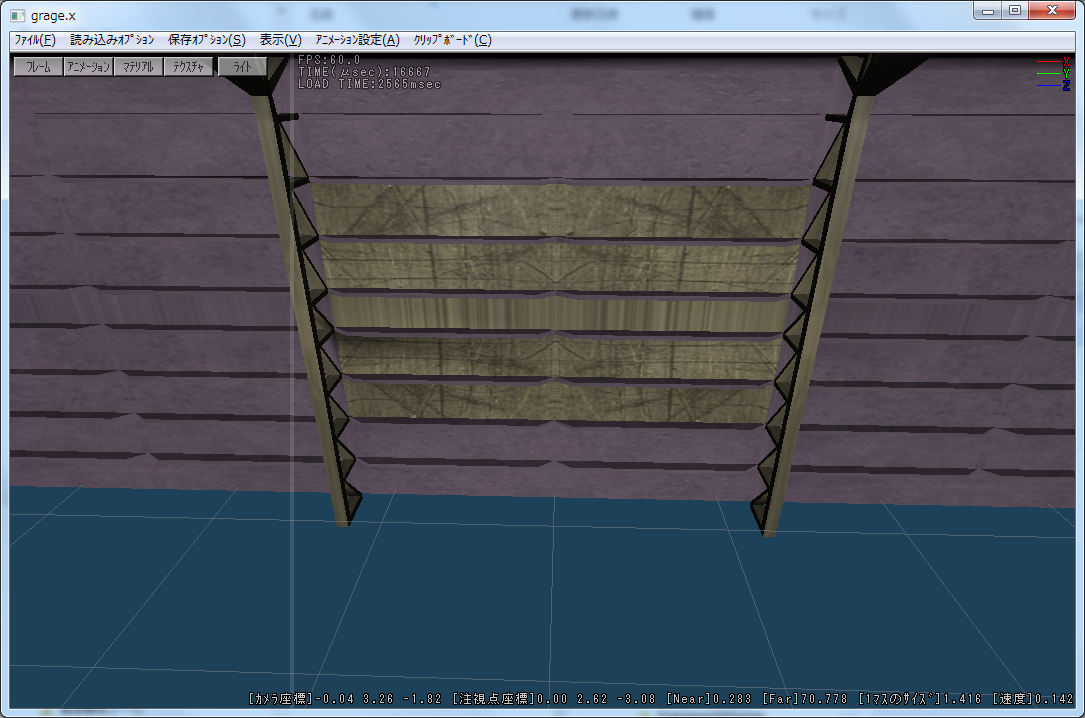The image size is (1085, 718).
Task: Maximize the grage.x window
Action: coord(1015,11)
